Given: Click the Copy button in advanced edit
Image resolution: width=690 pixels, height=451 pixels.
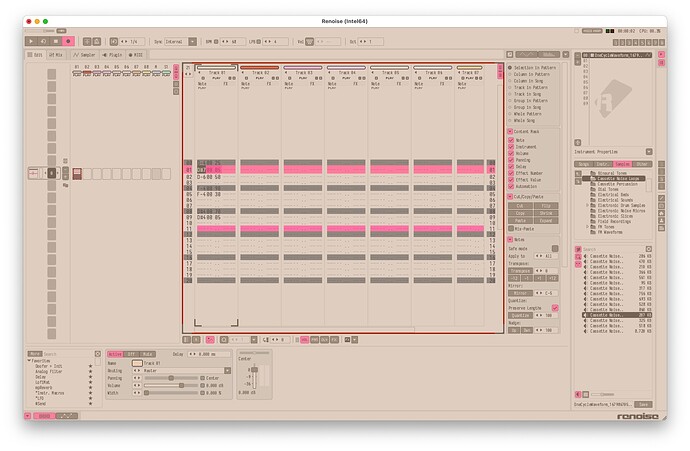Looking at the screenshot, I should coord(520,213).
